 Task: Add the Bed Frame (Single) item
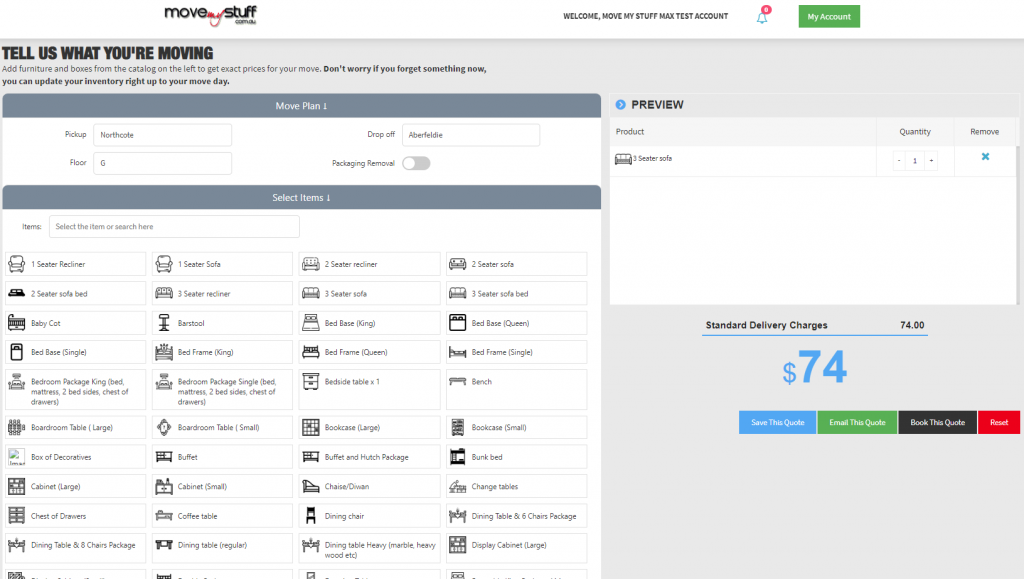point(517,352)
